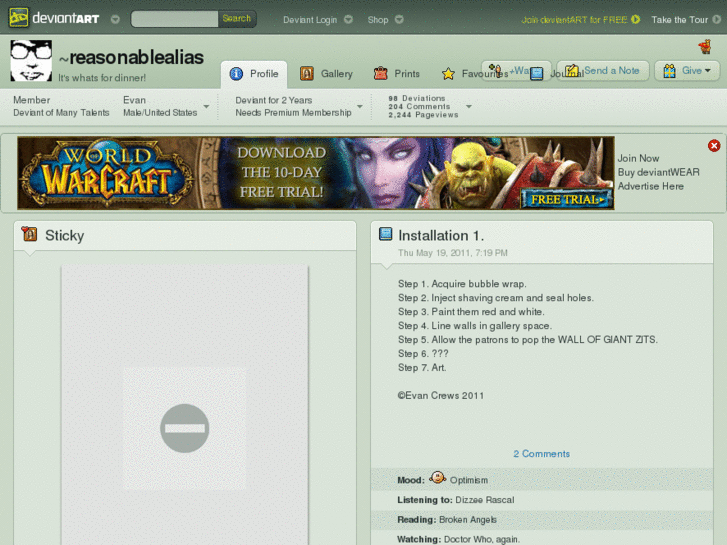Click the Send a Note pencil icon
Viewport: 727px width, 545px height.
pos(572,71)
